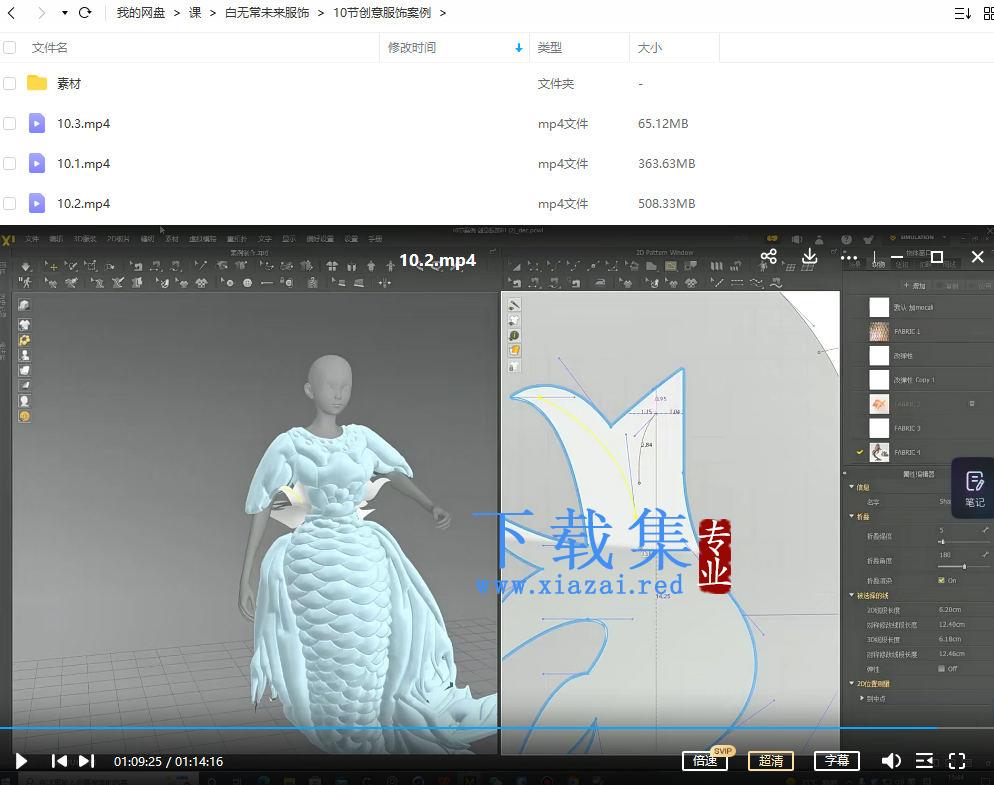This screenshot has height=785, width=994.
Task: Sort by the 修改时间 column header
Action: click(x=412, y=48)
